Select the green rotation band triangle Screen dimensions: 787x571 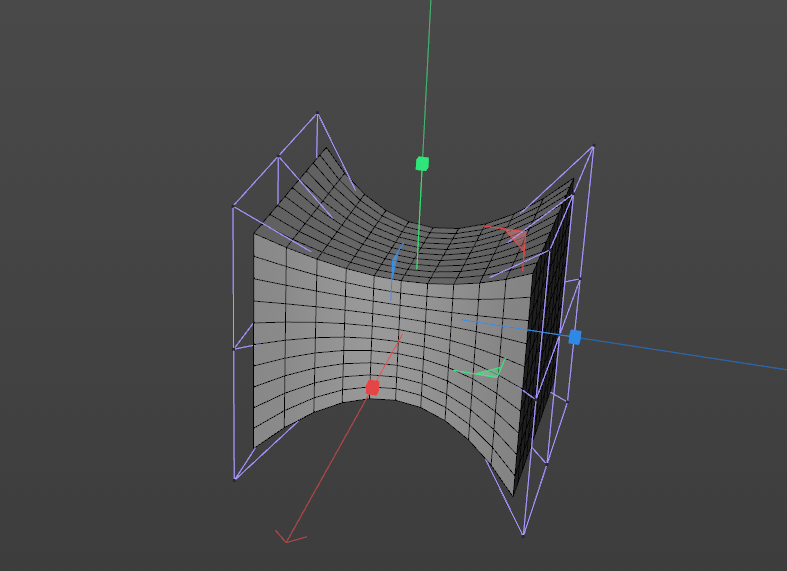pos(488,371)
